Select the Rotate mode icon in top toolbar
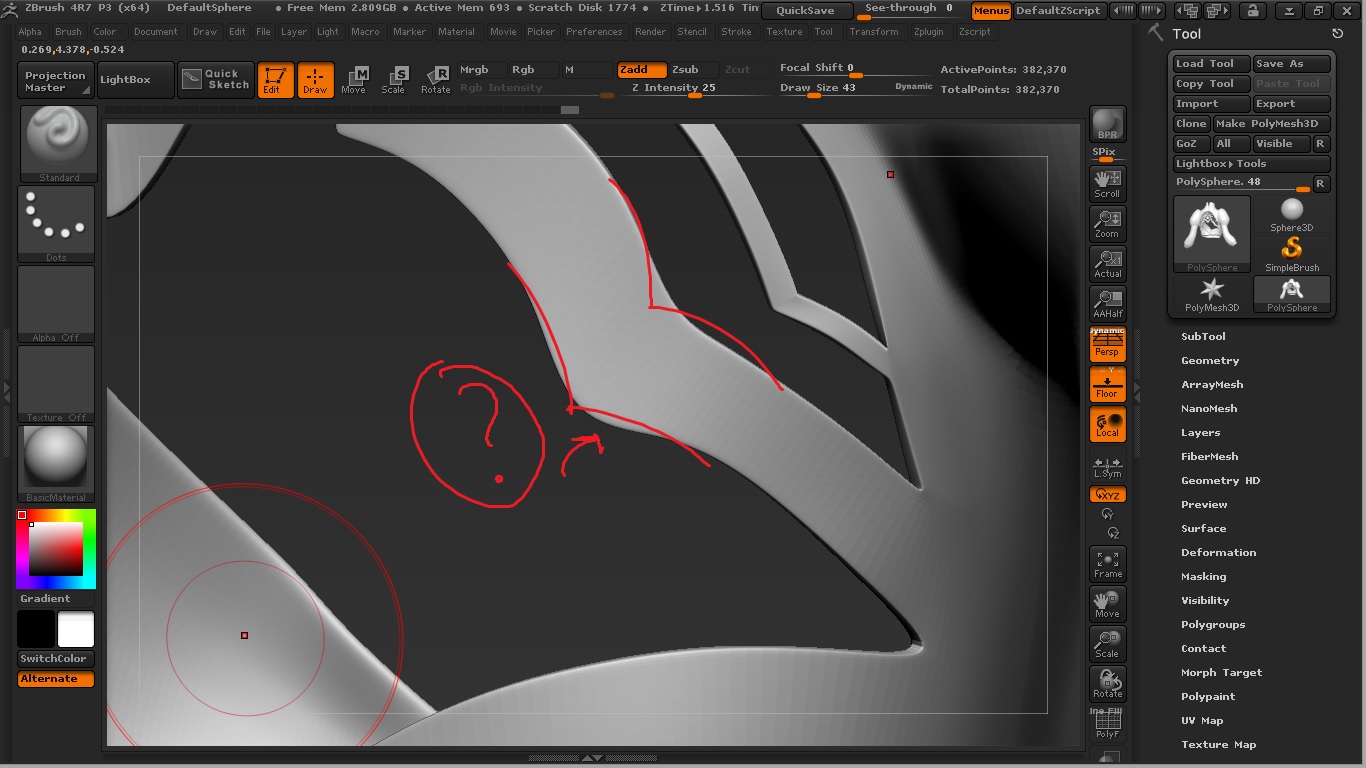Image resolution: width=1366 pixels, height=768 pixels. pyautogui.click(x=435, y=80)
